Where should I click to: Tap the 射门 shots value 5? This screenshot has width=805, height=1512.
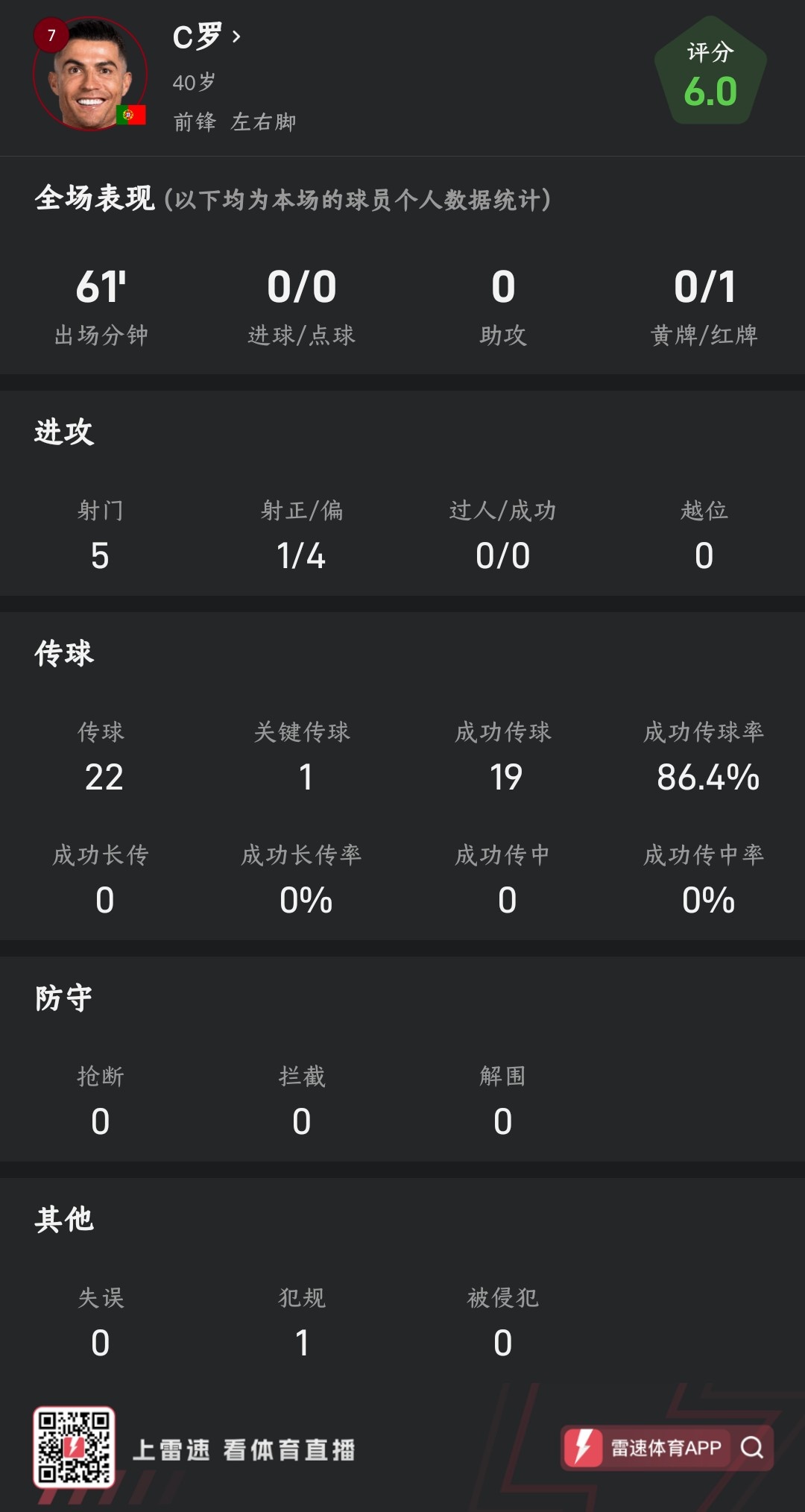[x=100, y=555]
